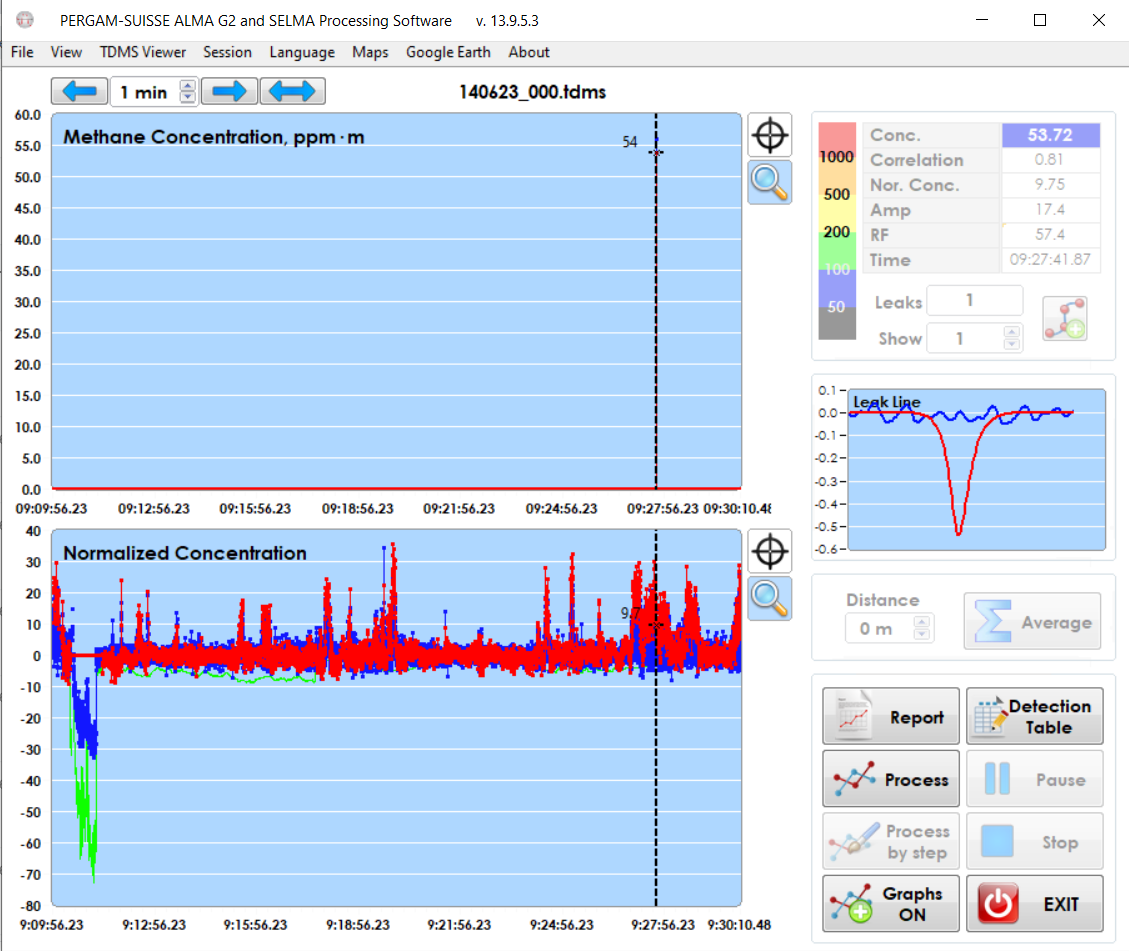The image size is (1129, 951).
Task: Open the TDMS Viewer menu
Action: tap(142, 52)
